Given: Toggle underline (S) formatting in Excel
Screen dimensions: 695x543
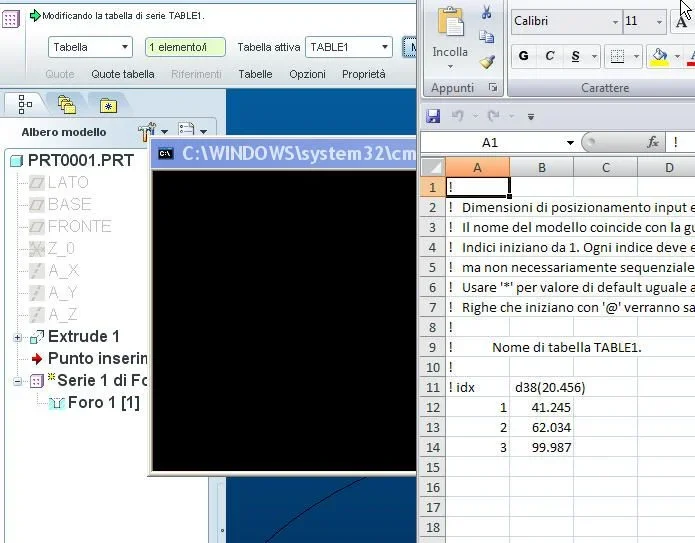Looking at the screenshot, I should [575, 56].
